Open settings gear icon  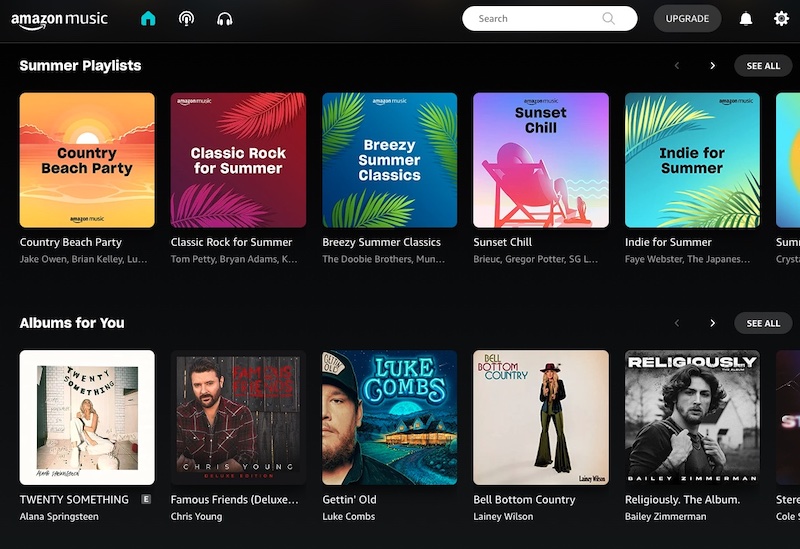click(x=781, y=18)
